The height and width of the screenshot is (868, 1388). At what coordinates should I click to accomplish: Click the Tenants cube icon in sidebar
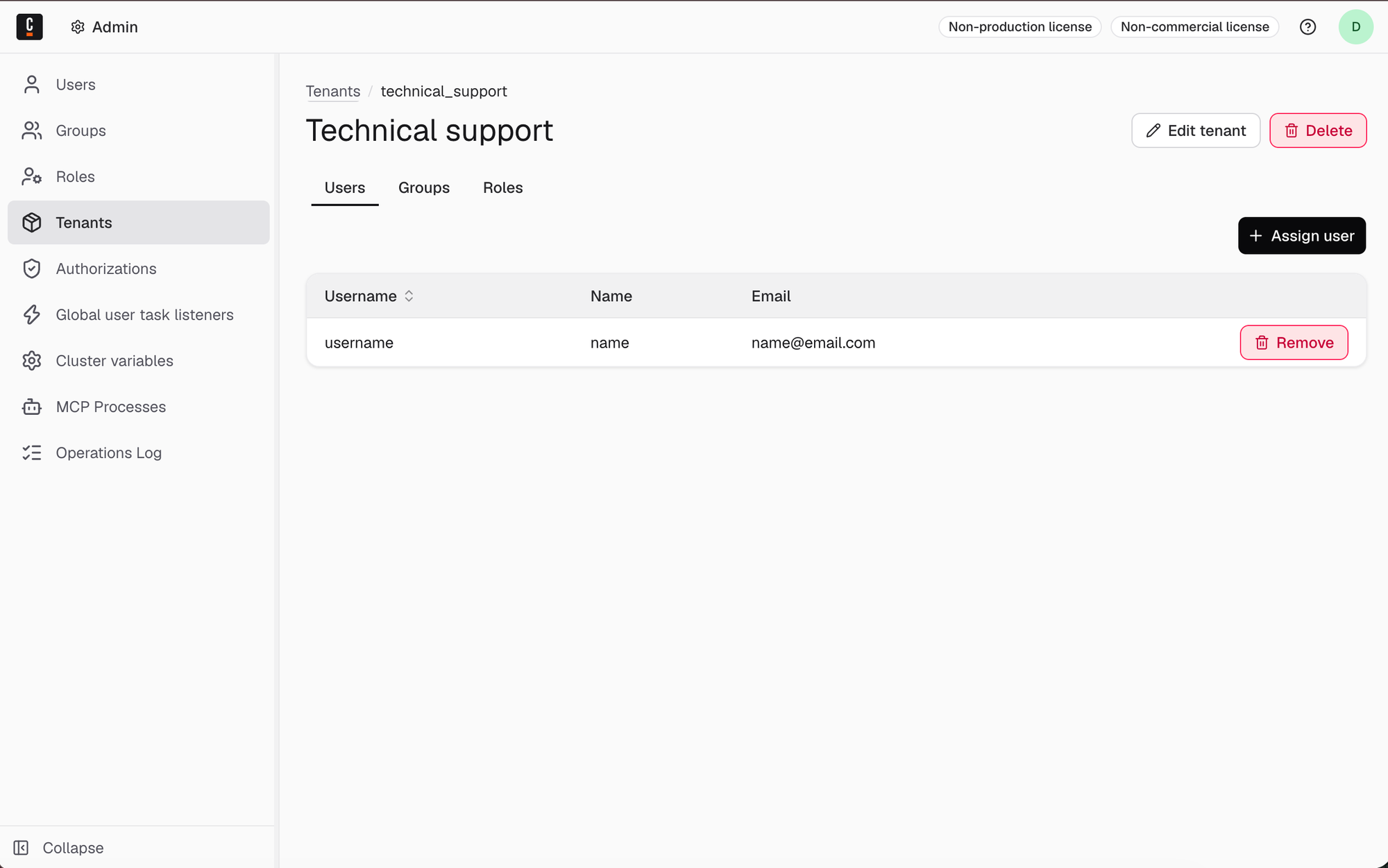tap(32, 223)
